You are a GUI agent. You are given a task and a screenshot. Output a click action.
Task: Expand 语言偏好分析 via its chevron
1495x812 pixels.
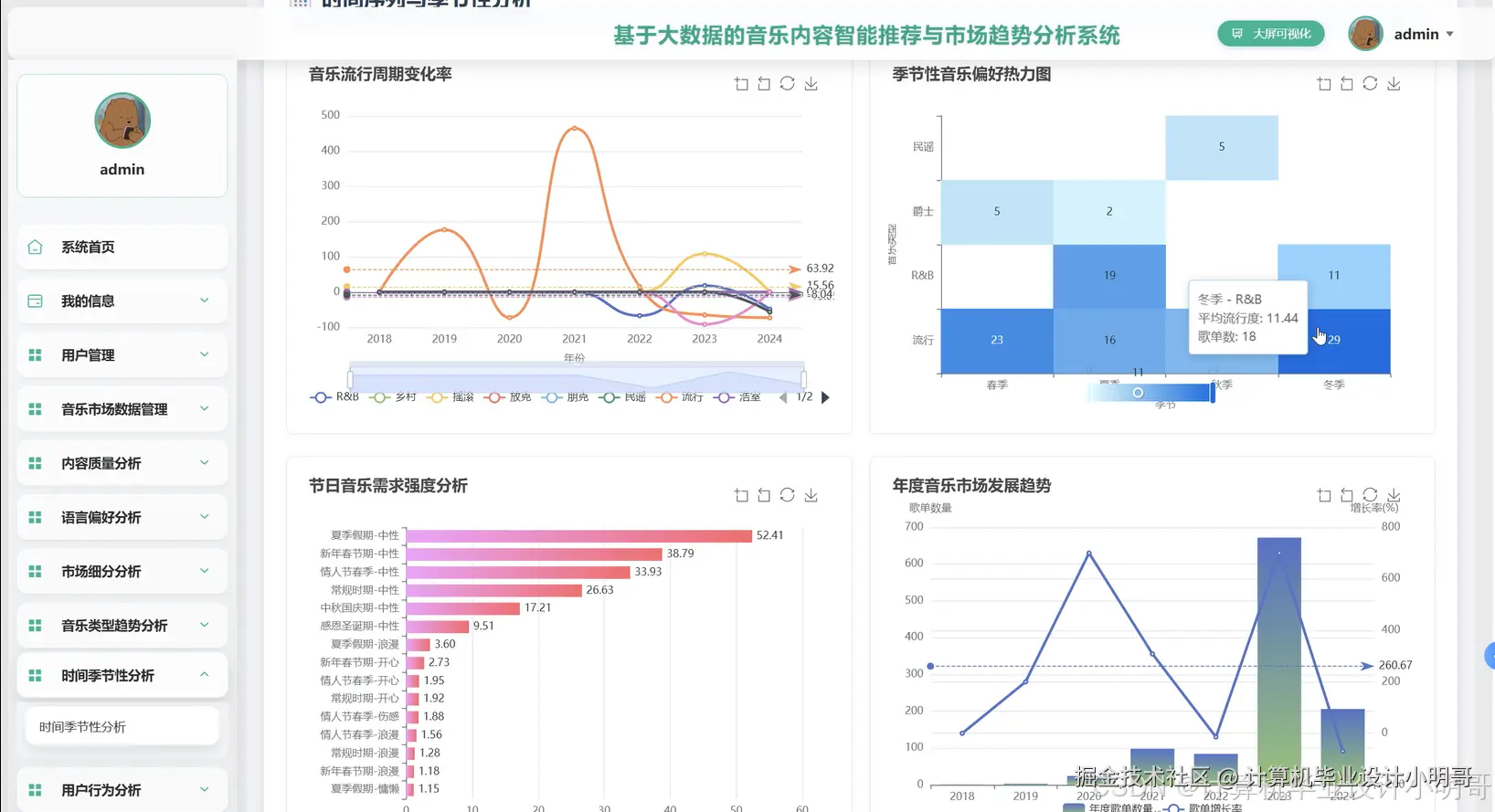(x=205, y=516)
